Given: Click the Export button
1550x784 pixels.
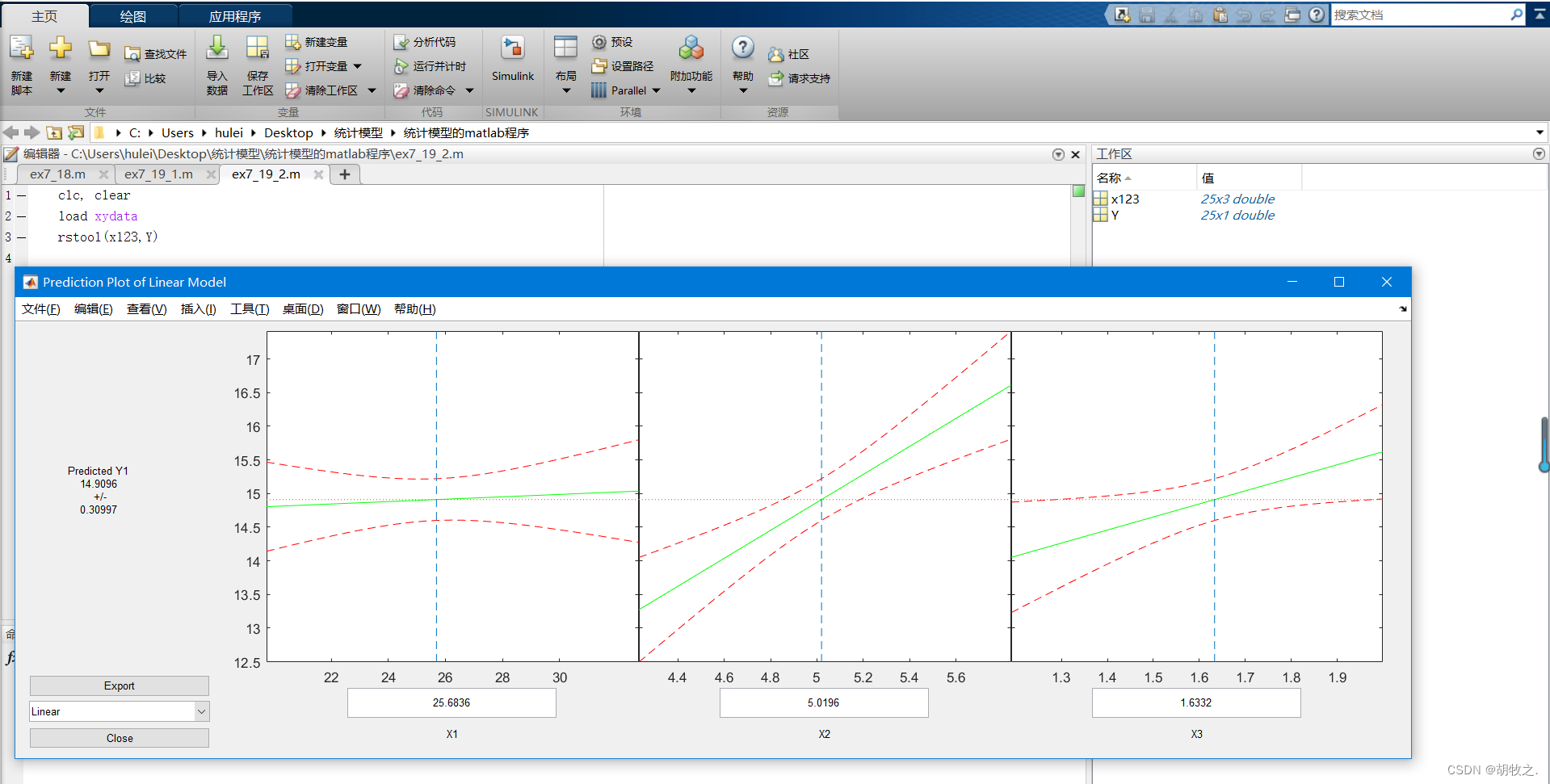Looking at the screenshot, I should coord(120,685).
